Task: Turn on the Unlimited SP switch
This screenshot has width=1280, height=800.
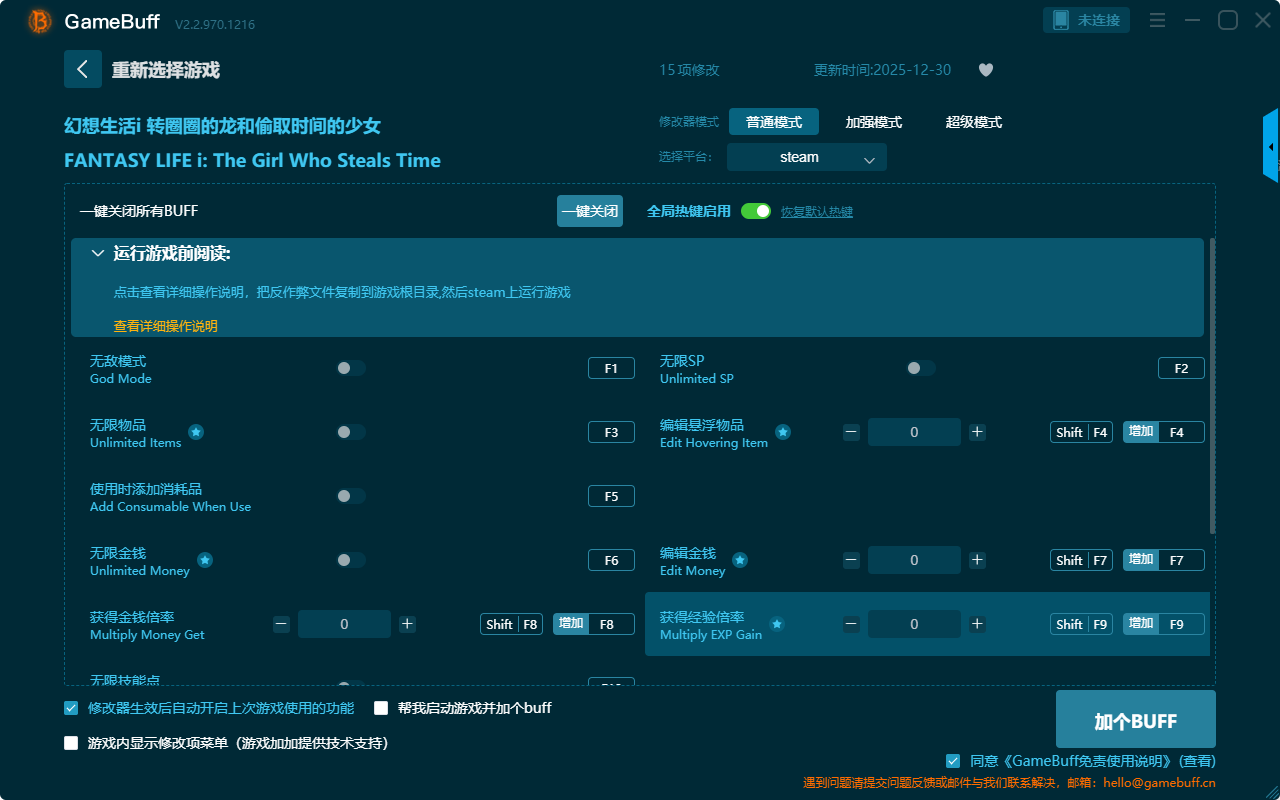Action: 920,368
